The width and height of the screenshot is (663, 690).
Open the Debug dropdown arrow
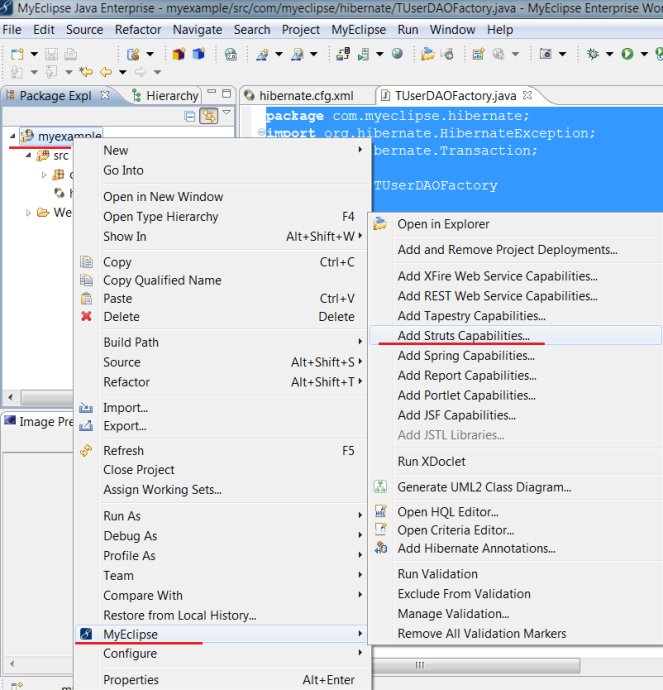(x=609, y=54)
